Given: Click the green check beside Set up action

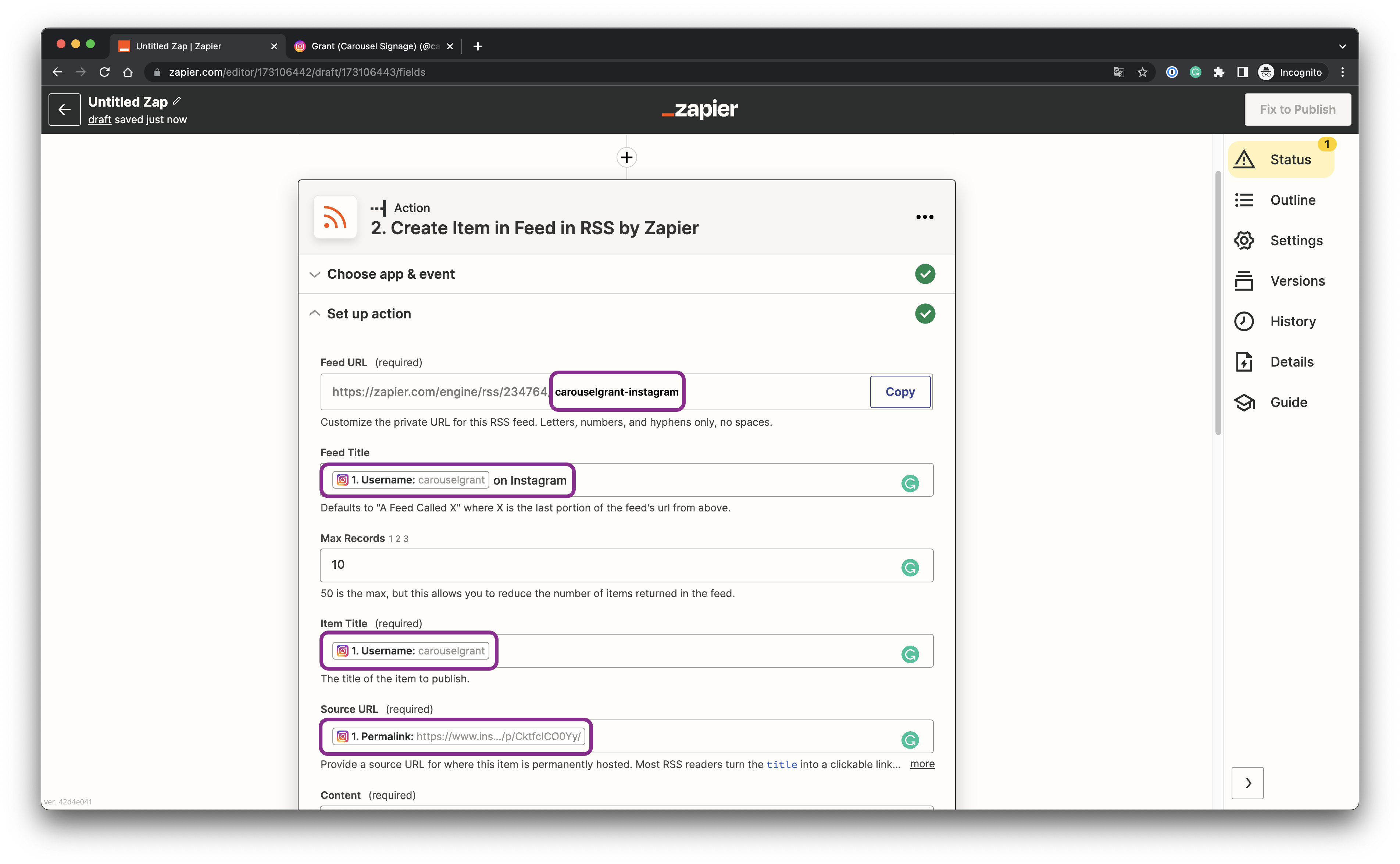Looking at the screenshot, I should [x=925, y=314].
